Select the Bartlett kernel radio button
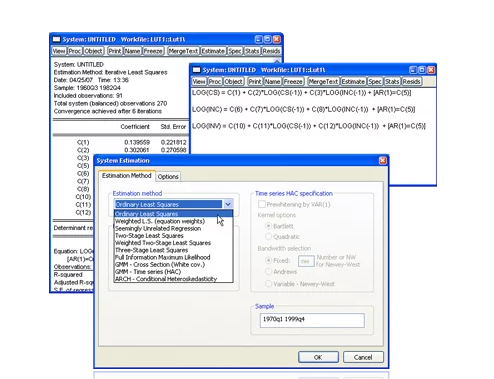The image size is (494, 379). (x=268, y=226)
